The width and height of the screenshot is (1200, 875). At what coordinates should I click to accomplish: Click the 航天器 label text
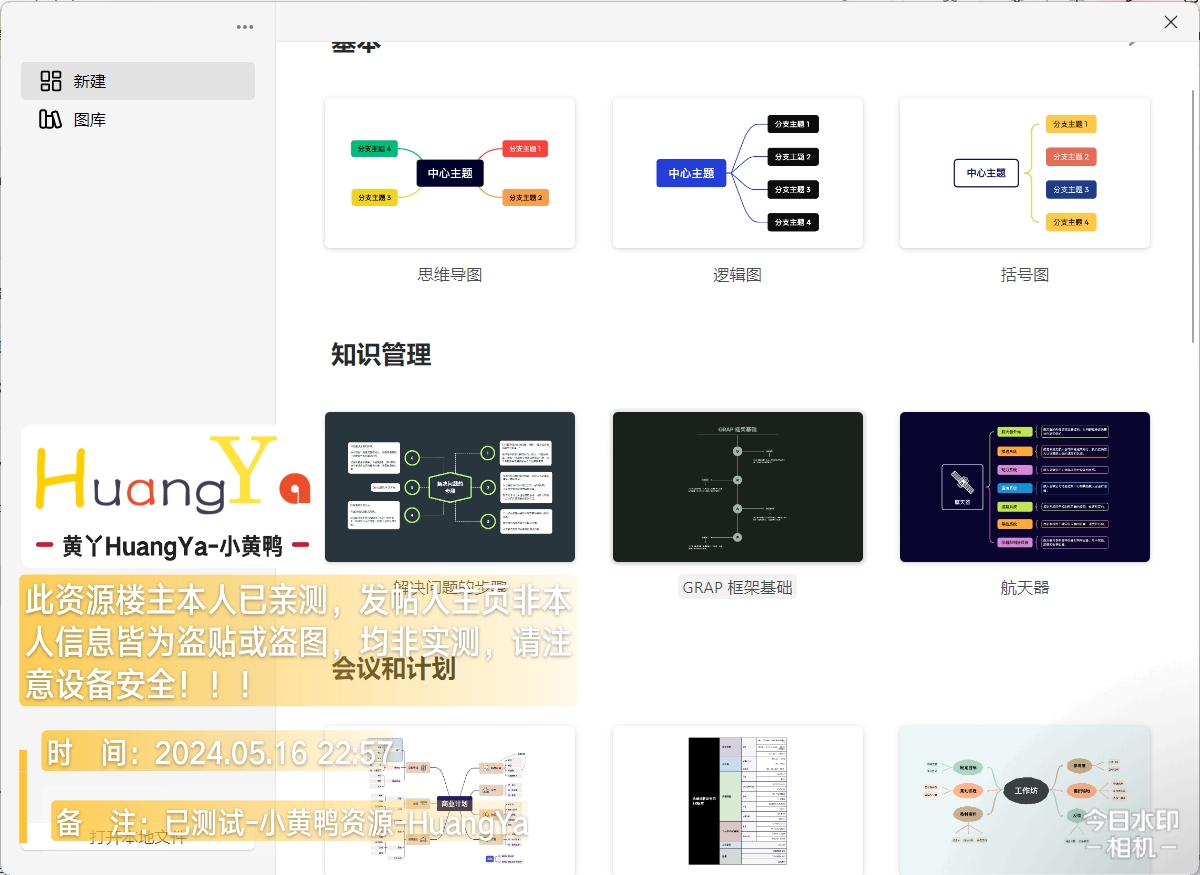tap(1024, 588)
